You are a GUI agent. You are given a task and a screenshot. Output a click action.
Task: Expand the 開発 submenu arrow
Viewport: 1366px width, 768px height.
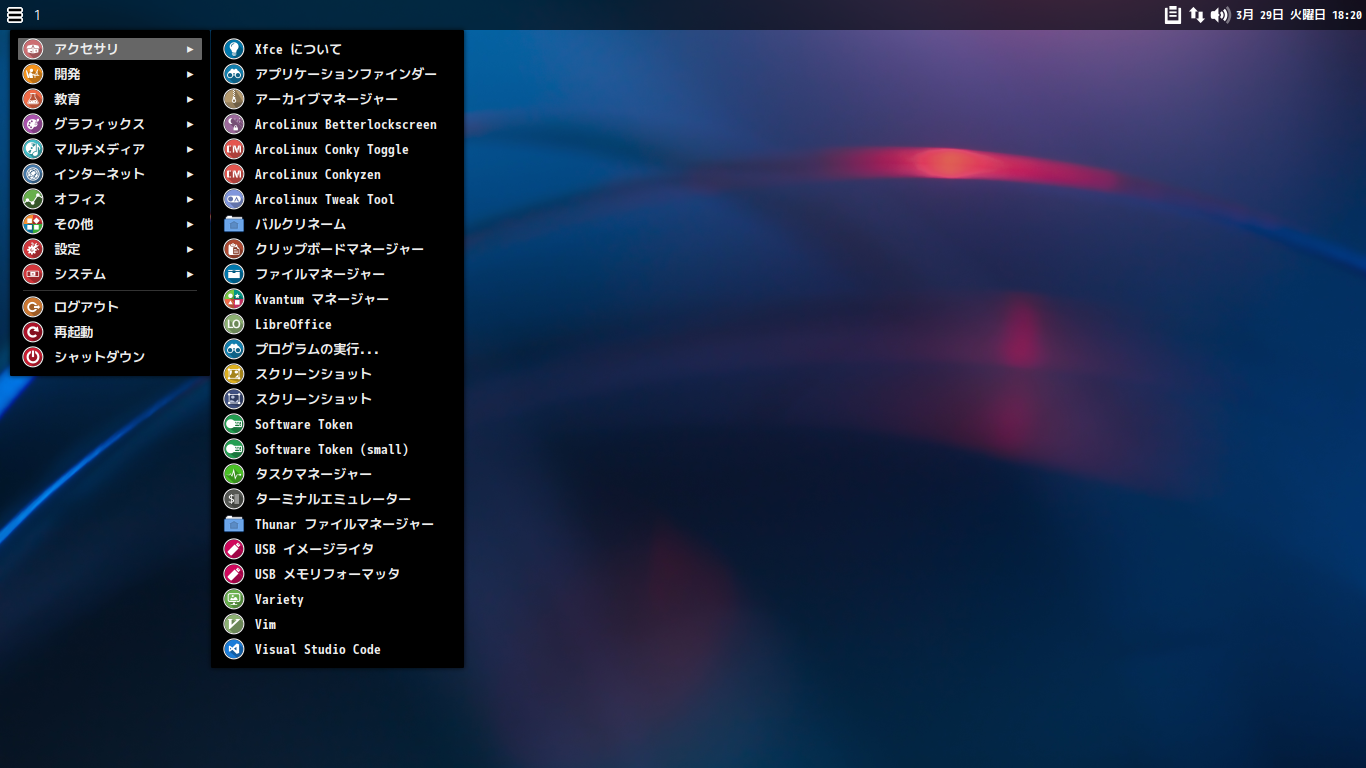pos(190,74)
